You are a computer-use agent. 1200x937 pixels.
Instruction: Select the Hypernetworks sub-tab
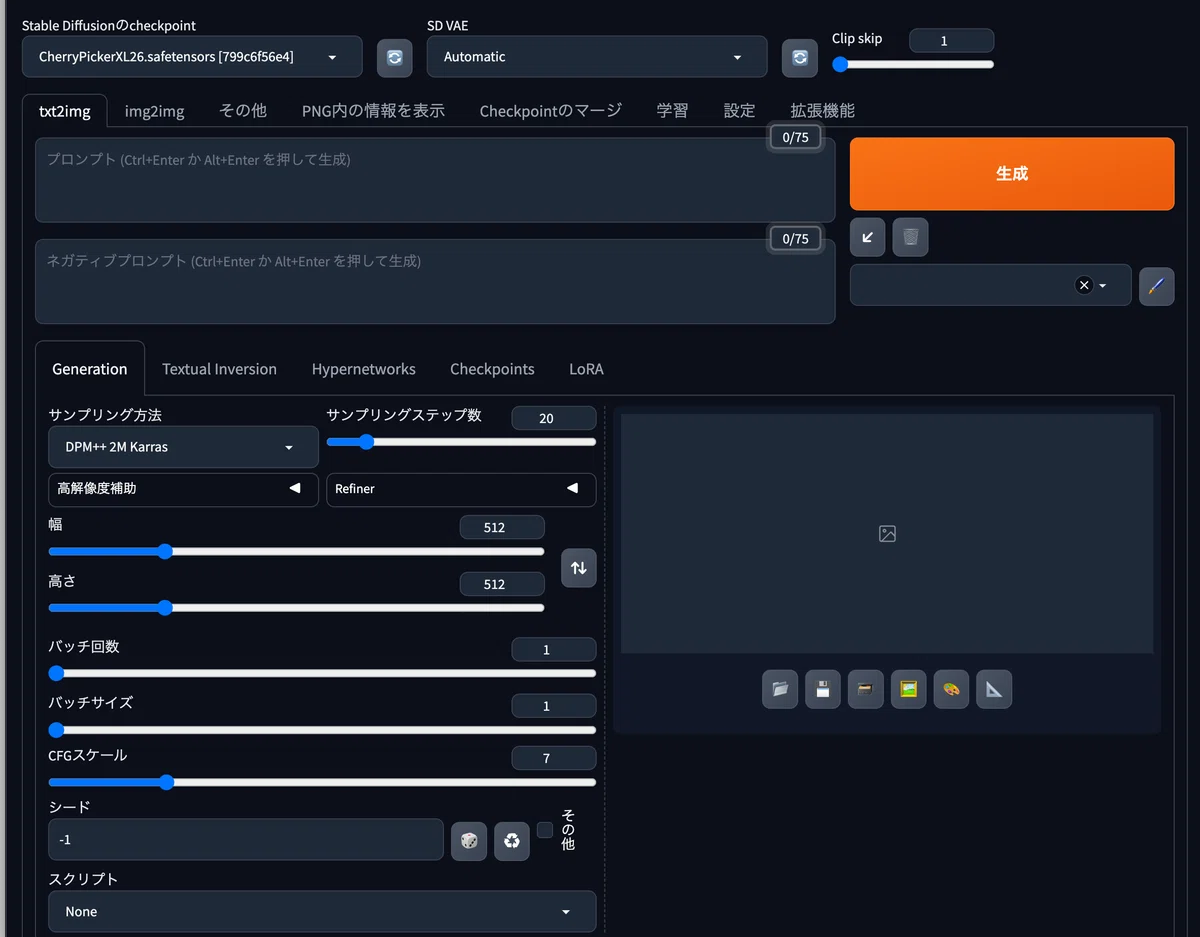[x=363, y=369]
